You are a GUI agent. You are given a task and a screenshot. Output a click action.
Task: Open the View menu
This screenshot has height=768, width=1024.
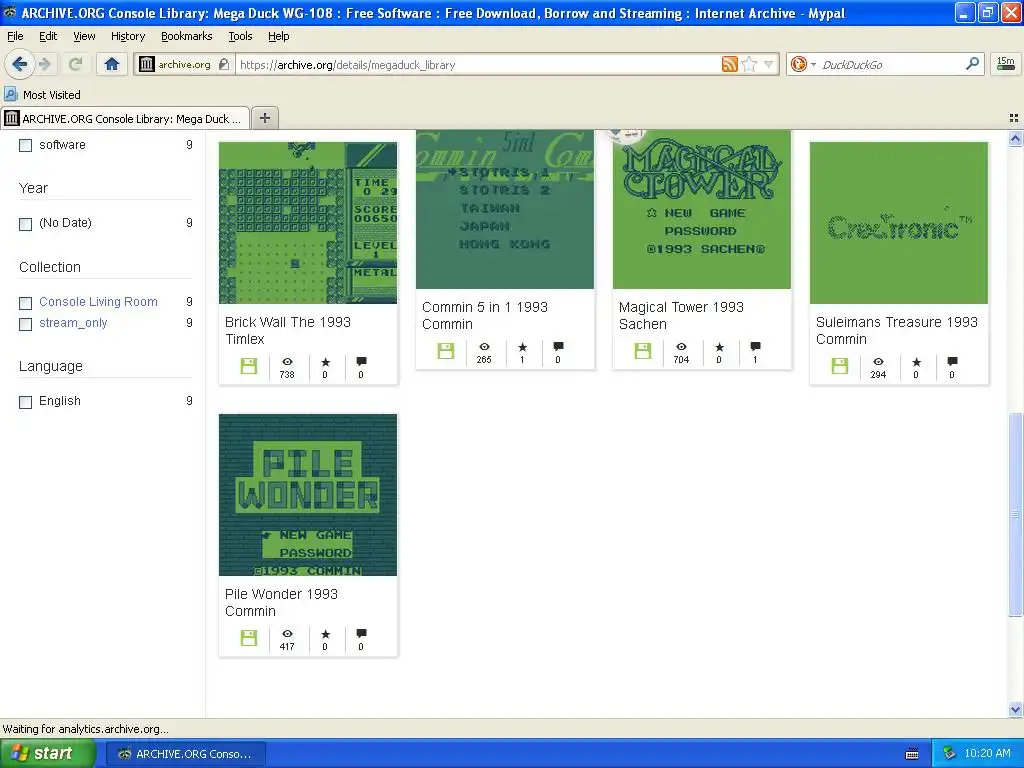point(84,36)
